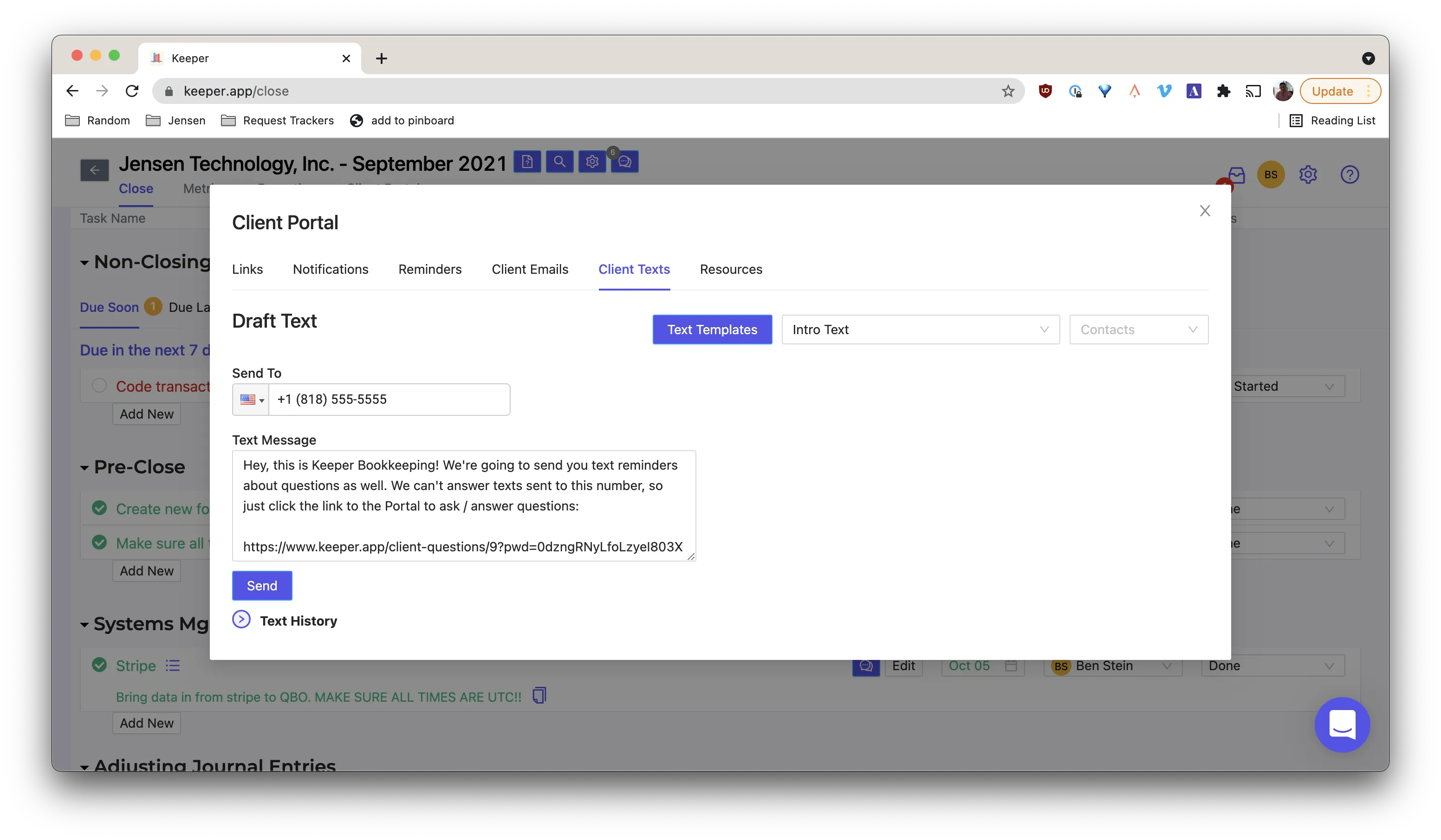Open the gear icon beside the title
Viewport: 1441px width, 840px height.
pyautogui.click(x=592, y=162)
